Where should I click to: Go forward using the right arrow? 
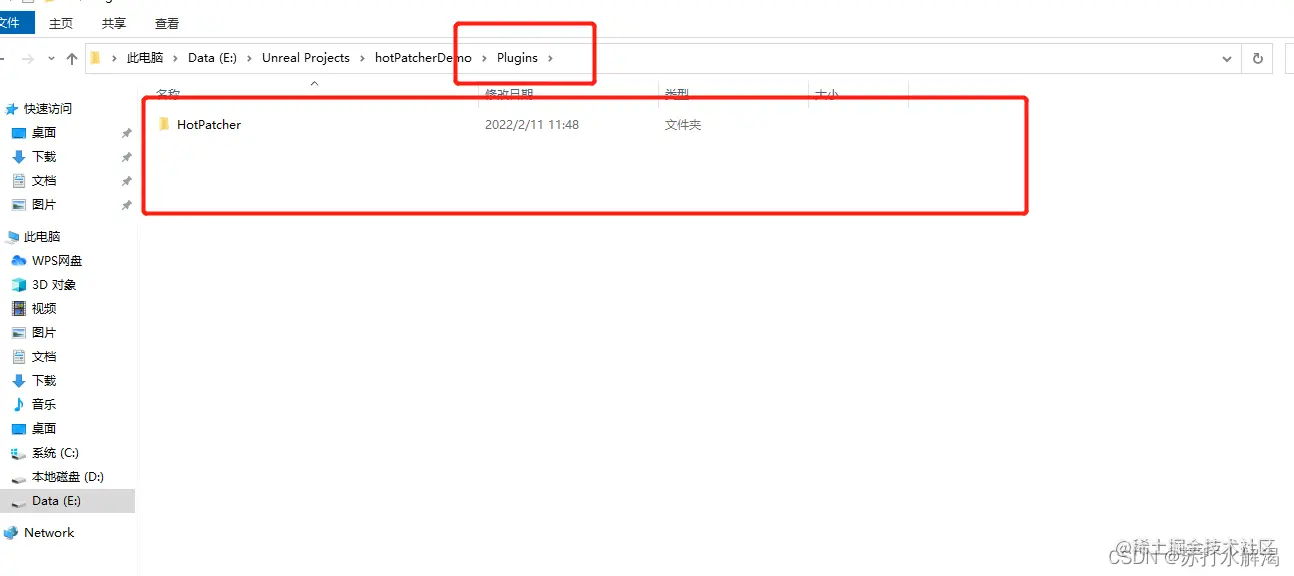click(28, 59)
